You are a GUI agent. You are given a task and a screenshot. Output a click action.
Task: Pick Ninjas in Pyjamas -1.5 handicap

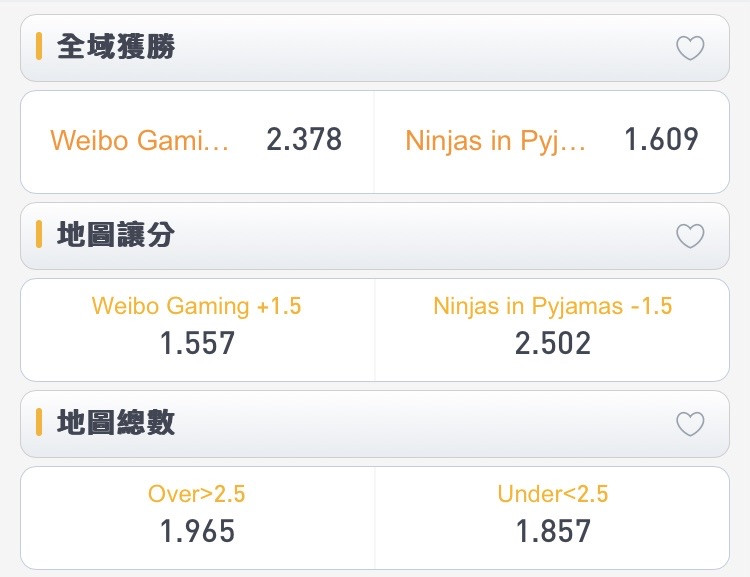[552, 330]
